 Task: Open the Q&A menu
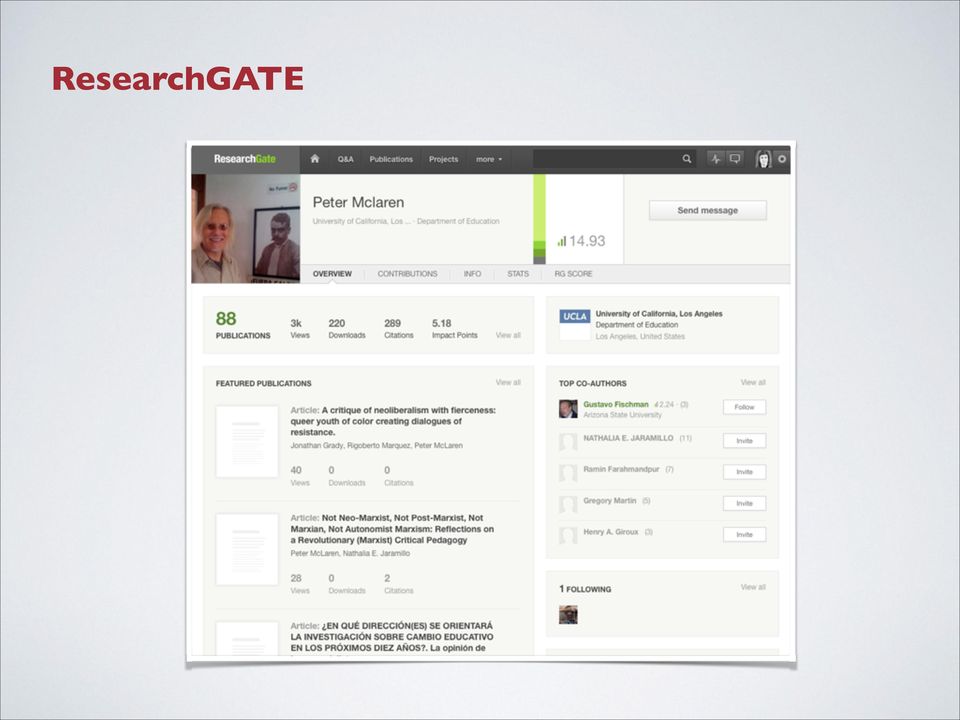pos(345,159)
